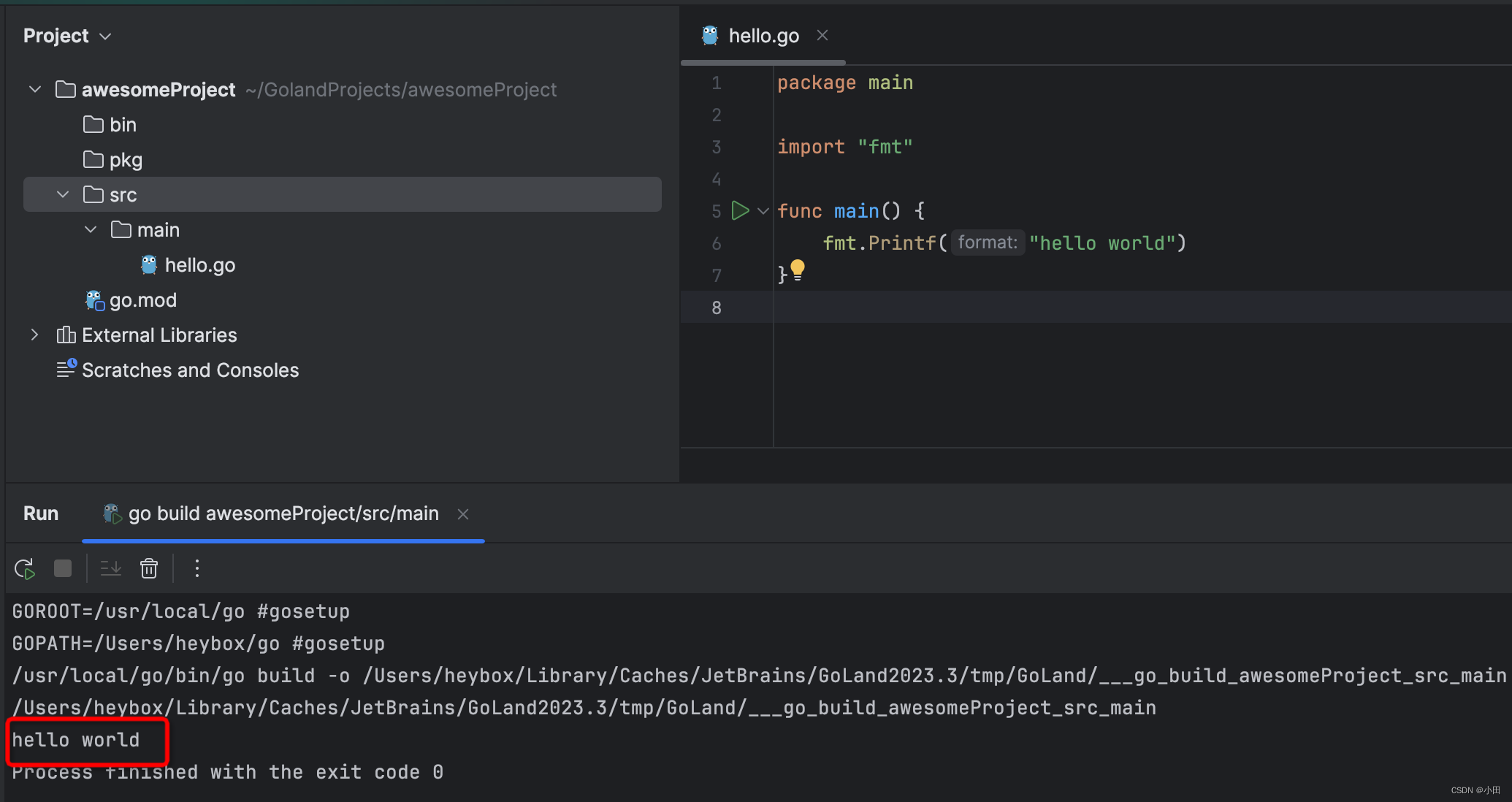Close the hello.go editor tab
1512x802 pixels.
822,35
